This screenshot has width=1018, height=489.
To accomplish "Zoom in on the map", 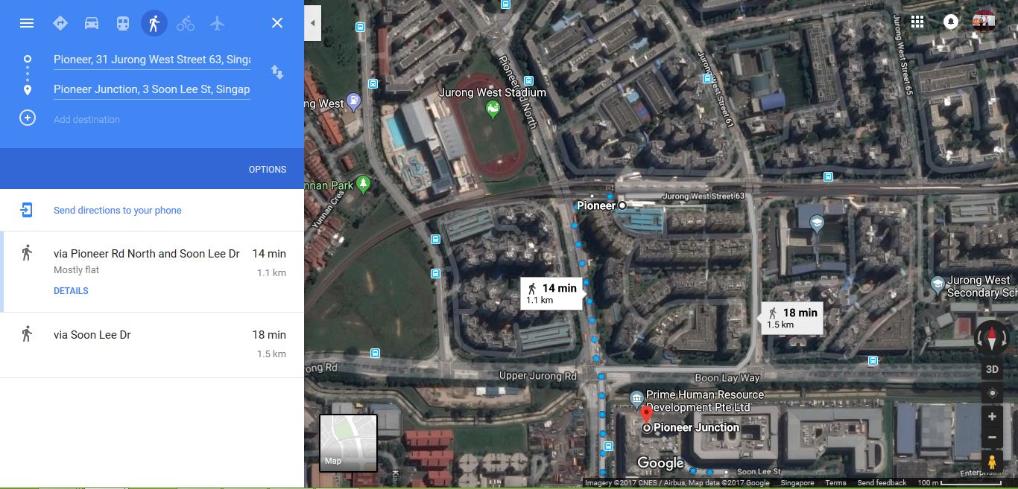I will pos(992,416).
